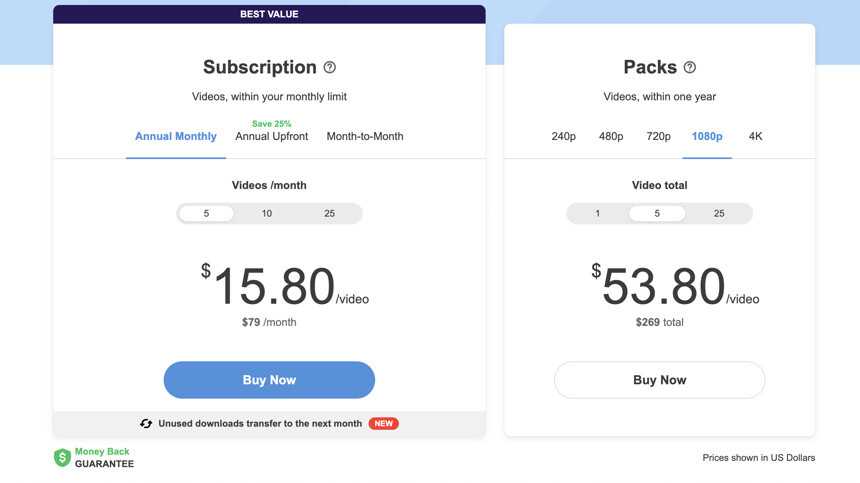860x483 pixels.
Task: Set subscription to 10 videos per month
Action: pos(267,214)
